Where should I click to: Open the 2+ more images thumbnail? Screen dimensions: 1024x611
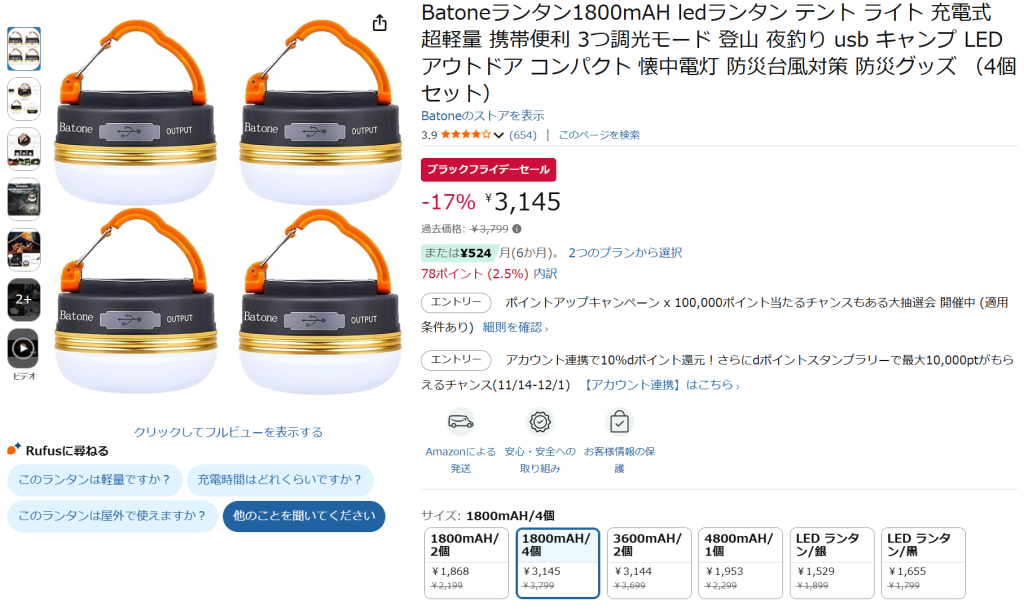click(x=23, y=299)
